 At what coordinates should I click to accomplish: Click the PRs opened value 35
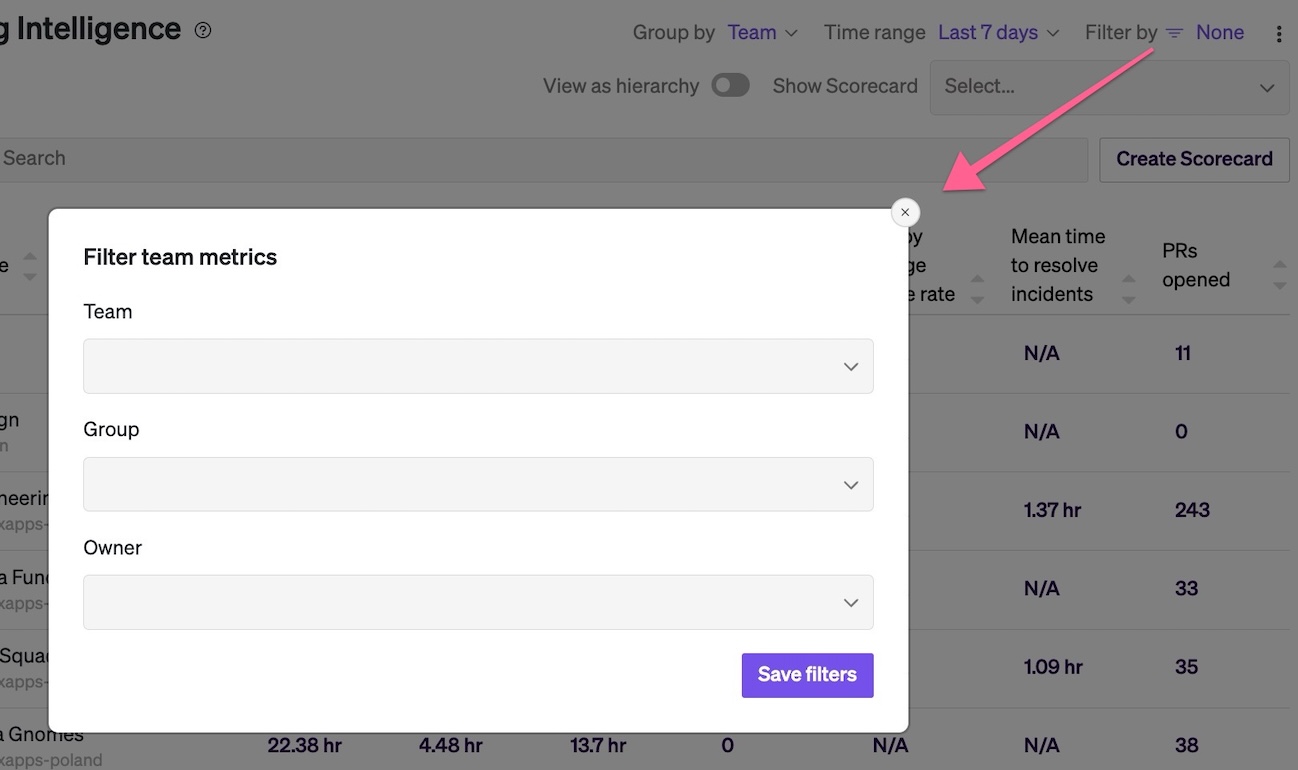coord(1186,667)
